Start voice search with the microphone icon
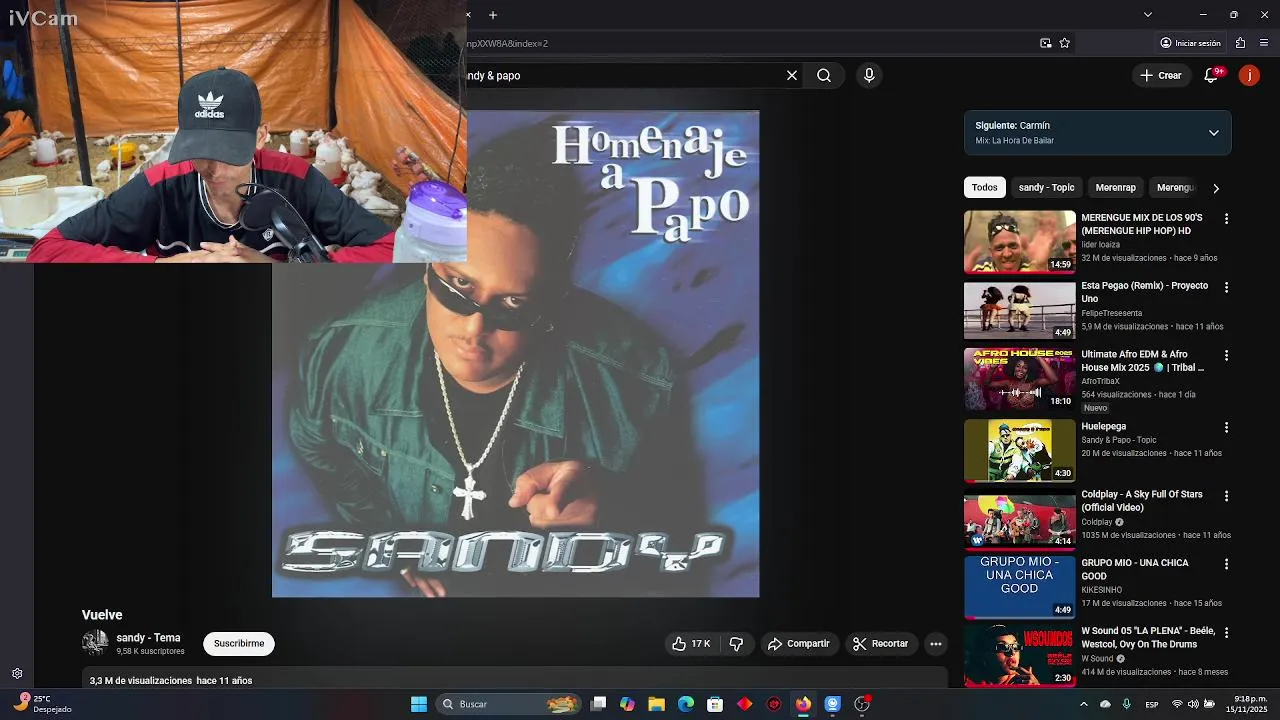This screenshot has height=720, width=1280. [869, 75]
